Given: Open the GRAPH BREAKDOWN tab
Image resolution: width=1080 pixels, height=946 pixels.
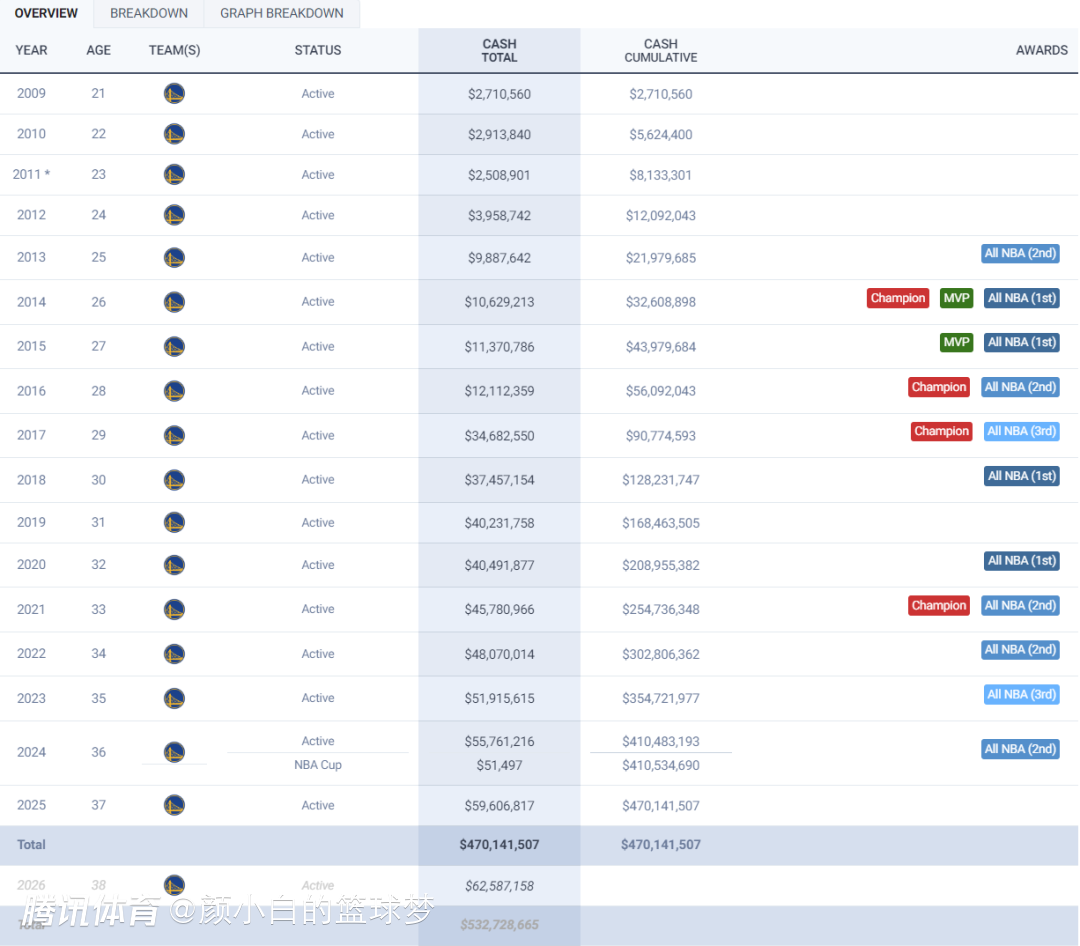Looking at the screenshot, I should tap(282, 13).
